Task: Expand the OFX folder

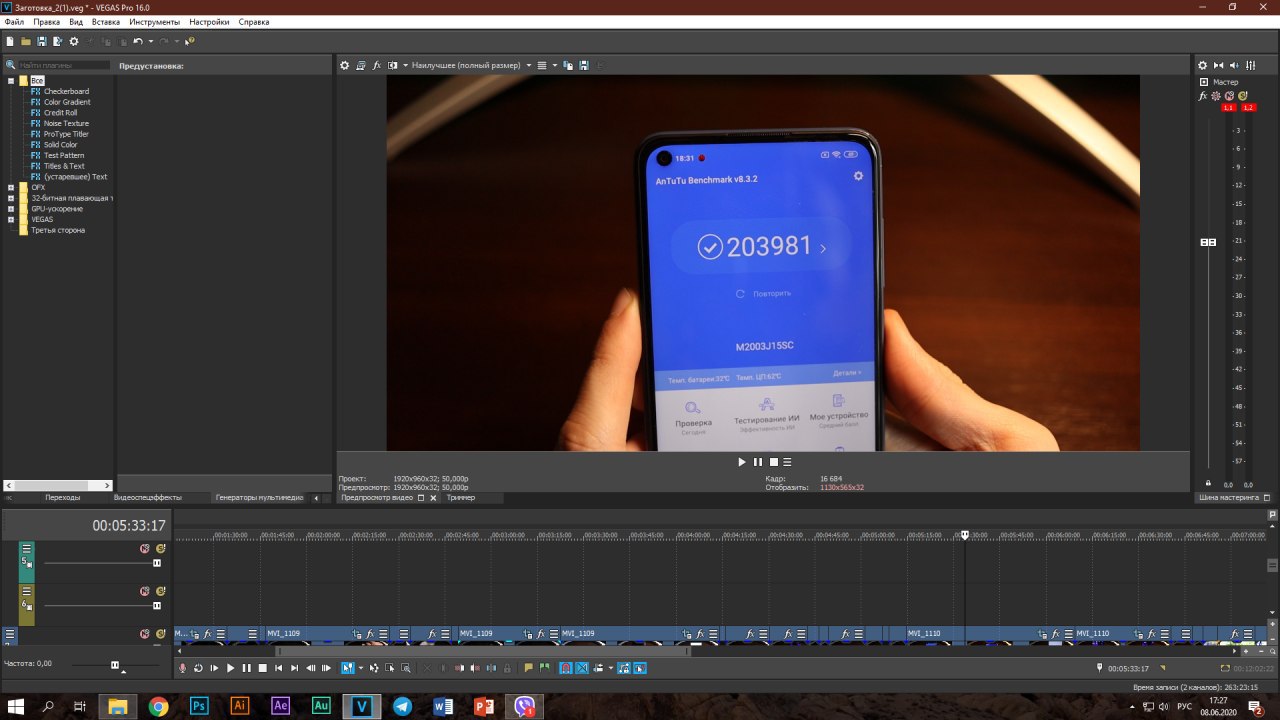Action: point(11,187)
